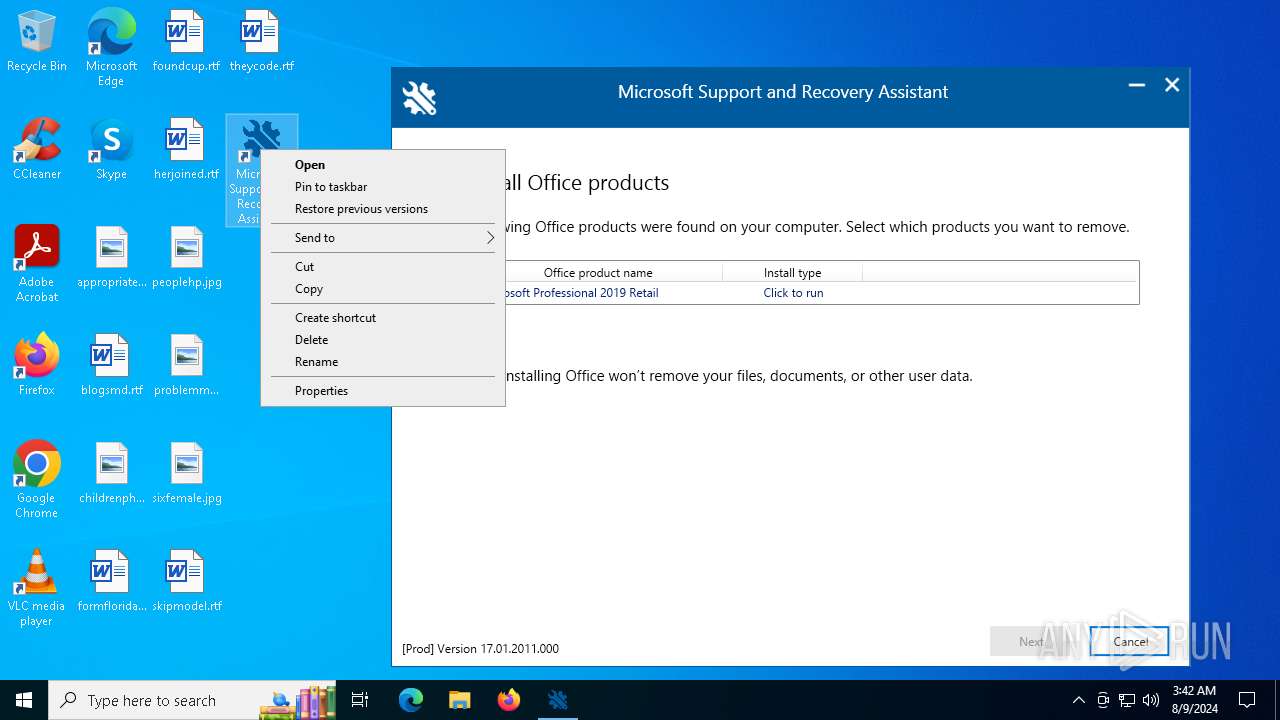Open Firefox desktop shortcut
This screenshot has width=1280, height=720.
pos(37,366)
